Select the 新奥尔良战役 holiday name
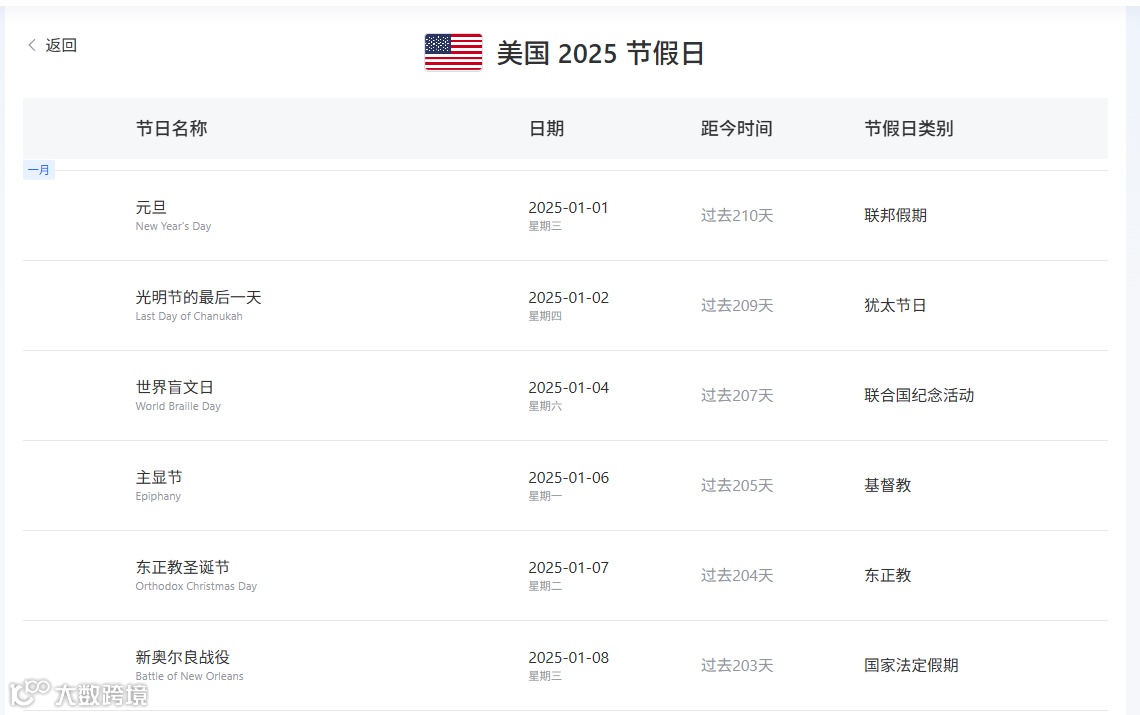This screenshot has height=715, width=1140. [182, 658]
